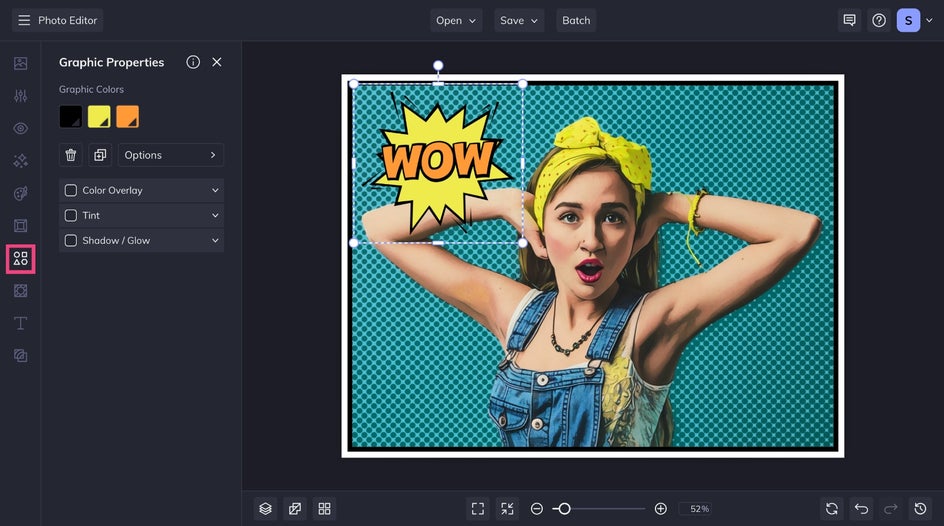This screenshot has width=944, height=526.
Task: Open the grid view icon in bottom bar
Action: tap(324, 509)
